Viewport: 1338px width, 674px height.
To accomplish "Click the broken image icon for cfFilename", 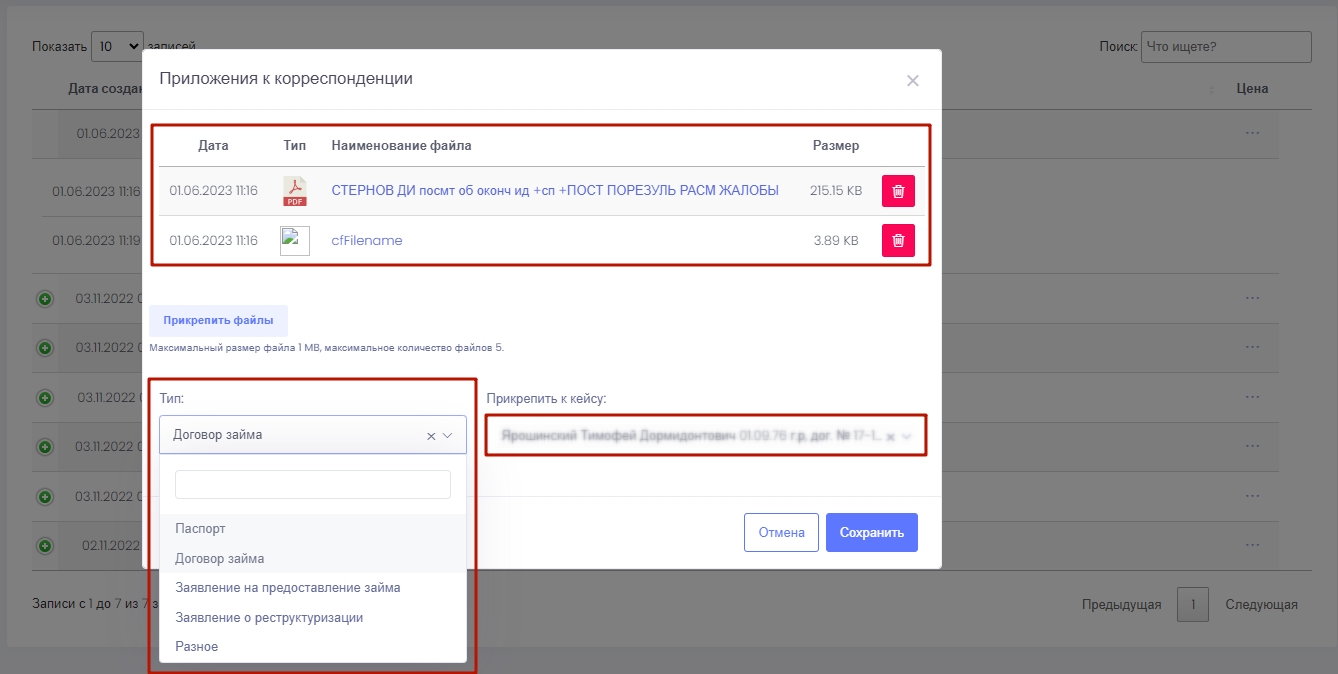I will (295, 241).
